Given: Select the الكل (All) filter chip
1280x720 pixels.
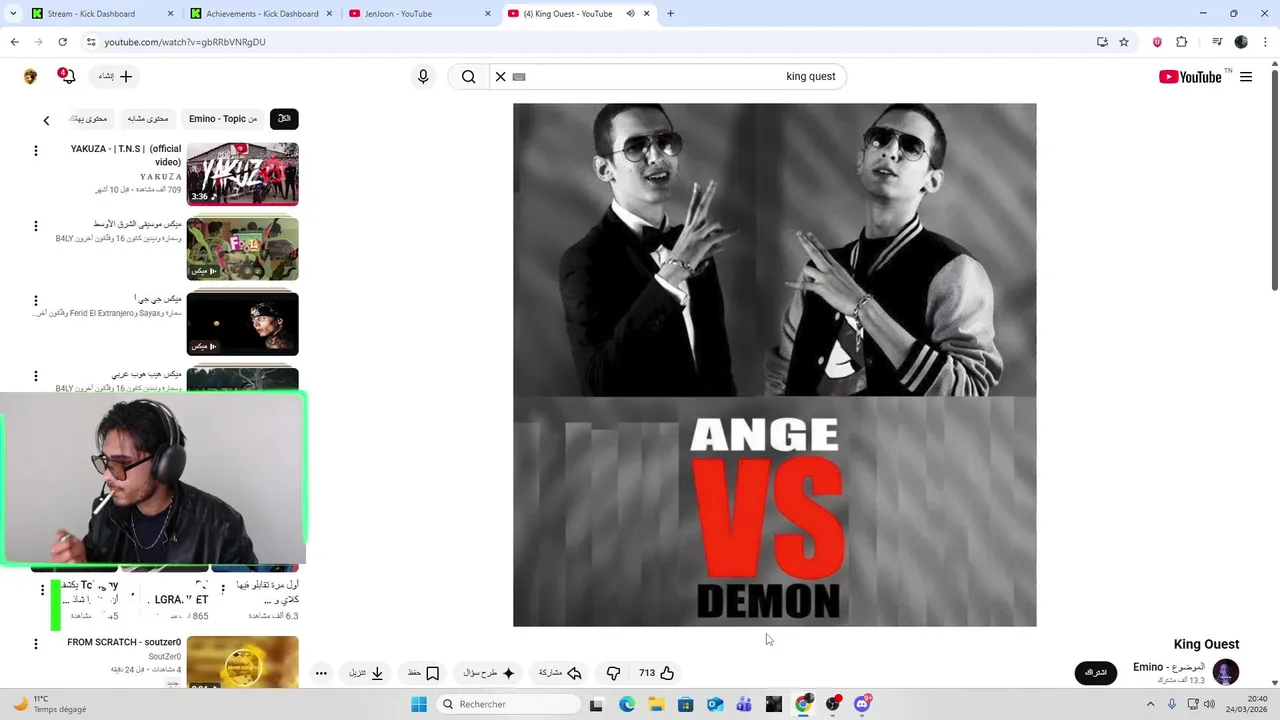Looking at the screenshot, I should (284, 119).
